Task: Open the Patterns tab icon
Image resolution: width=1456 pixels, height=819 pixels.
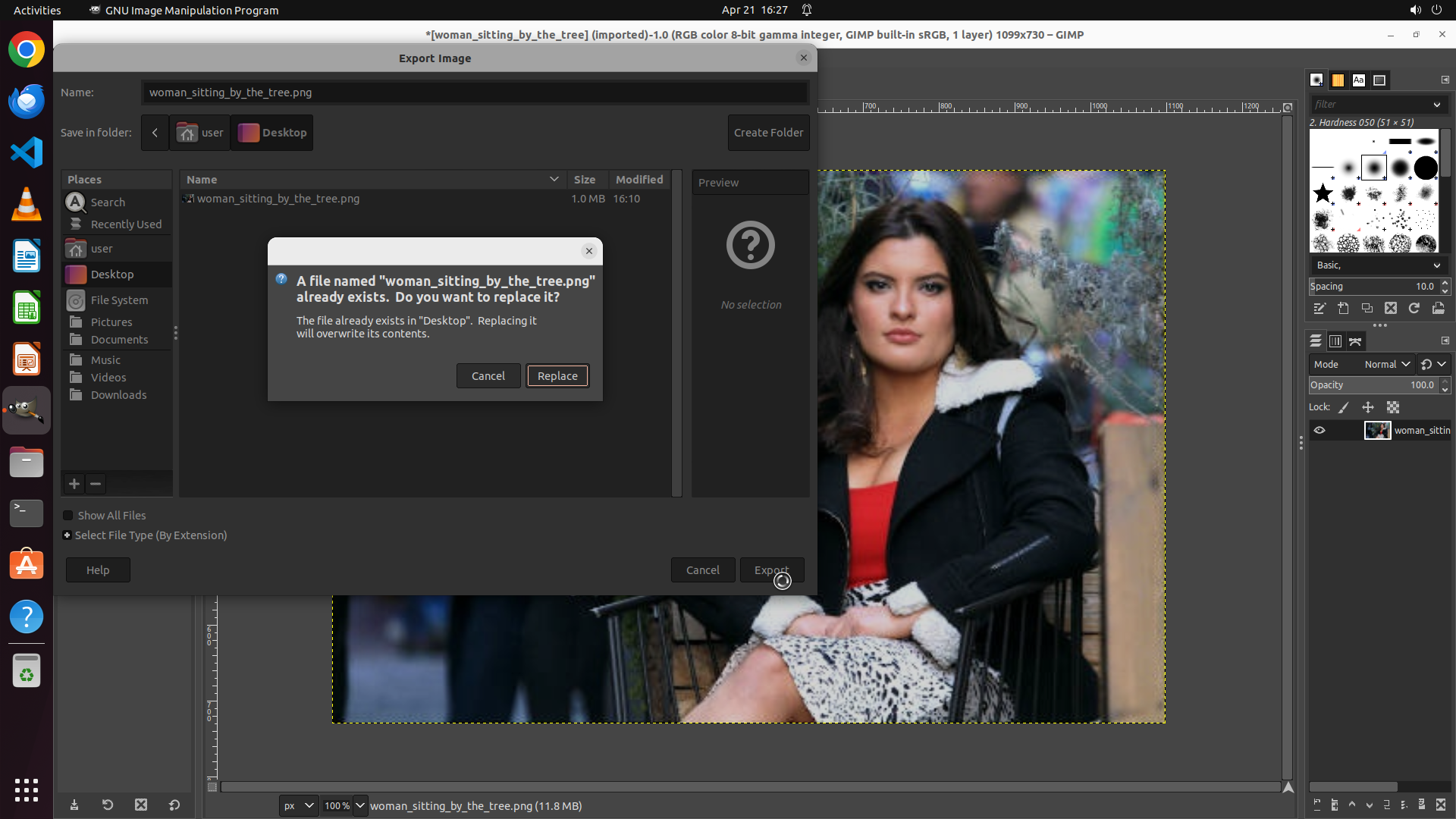Action: pyautogui.click(x=1338, y=80)
